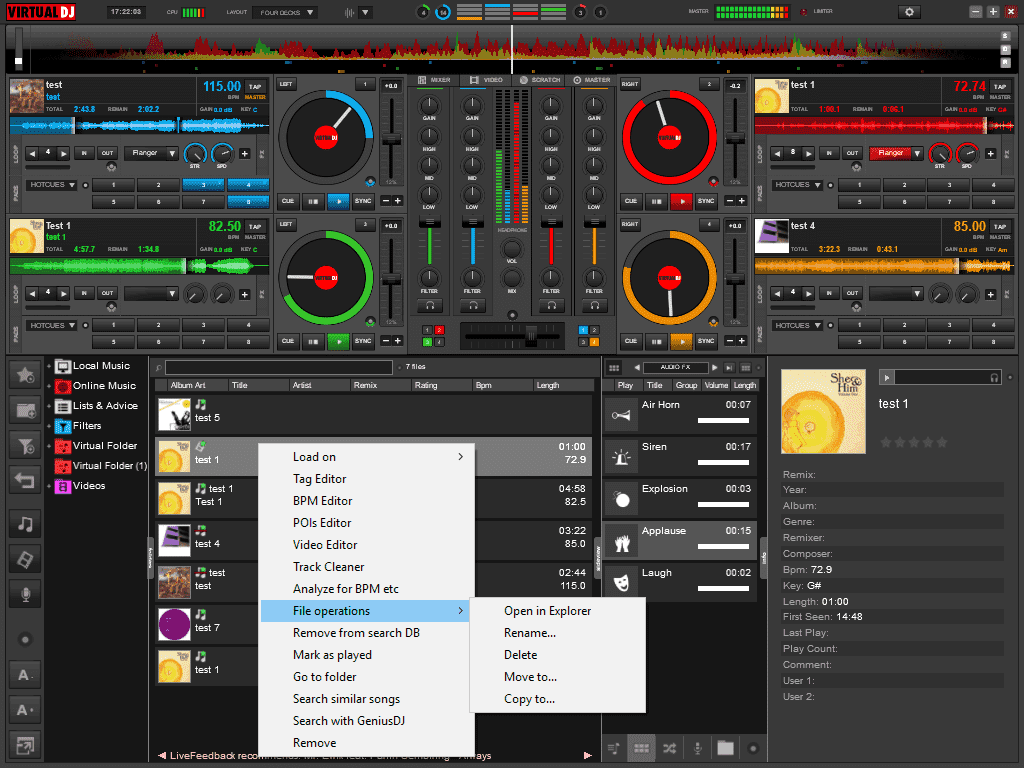Click the test 1 album art in info panel
The image size is (1024, 768).
823,411
